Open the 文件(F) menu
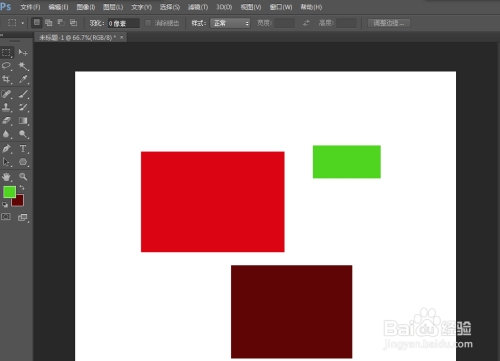Screen dimensions: 500x361 [x=30, y=7]
